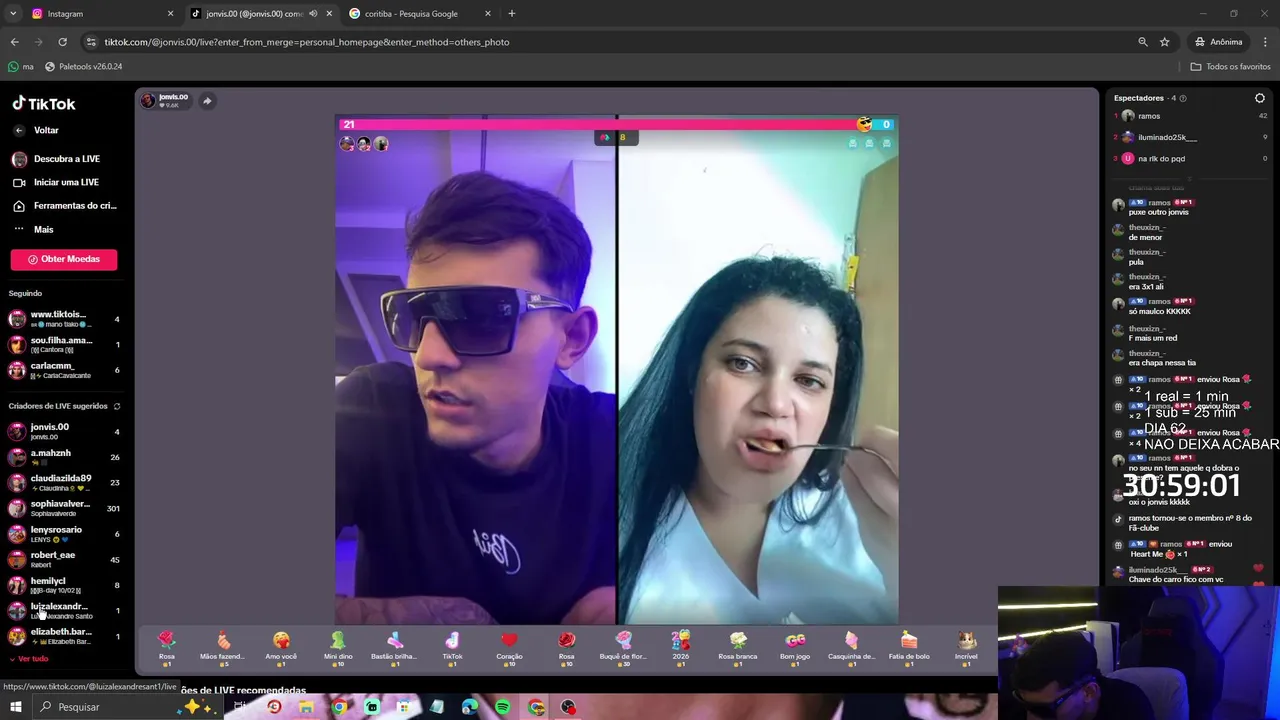The width and height of the screenshot is (1280, 720).
Task: Open spectators panel settings icon
Action: click(1260, 98)
